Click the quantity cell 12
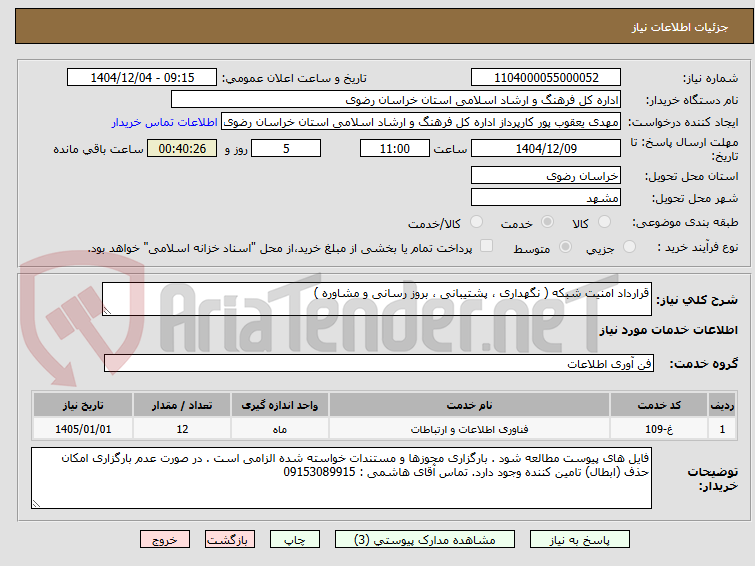The width and height of the screenshot is (755, 566). (182, 429)
